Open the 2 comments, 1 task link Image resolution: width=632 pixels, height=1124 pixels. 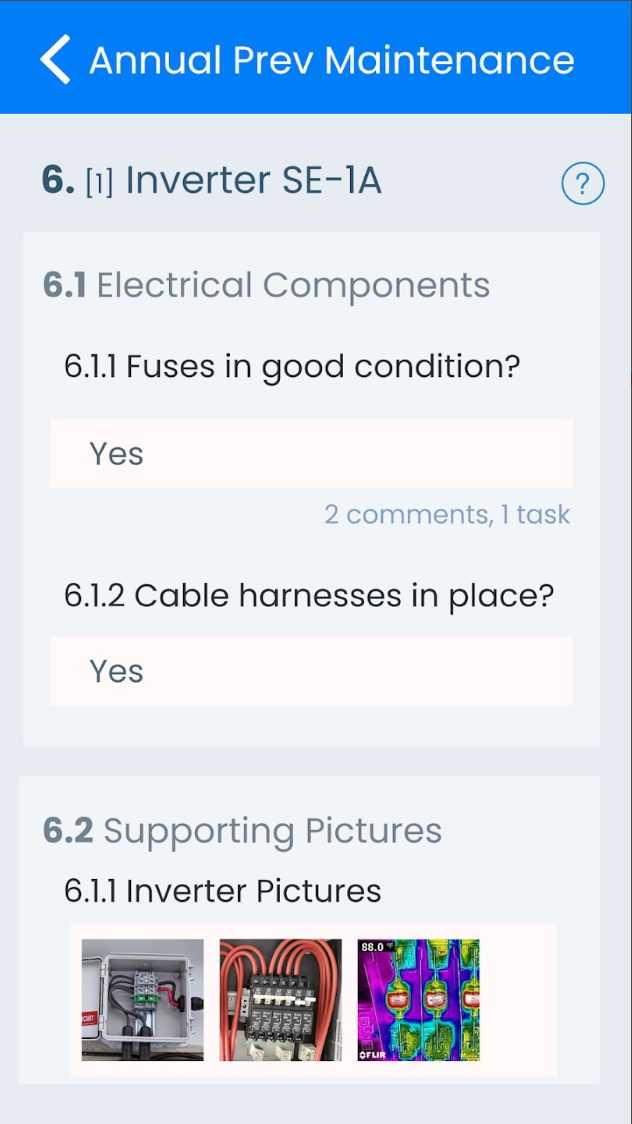[447, 515]
